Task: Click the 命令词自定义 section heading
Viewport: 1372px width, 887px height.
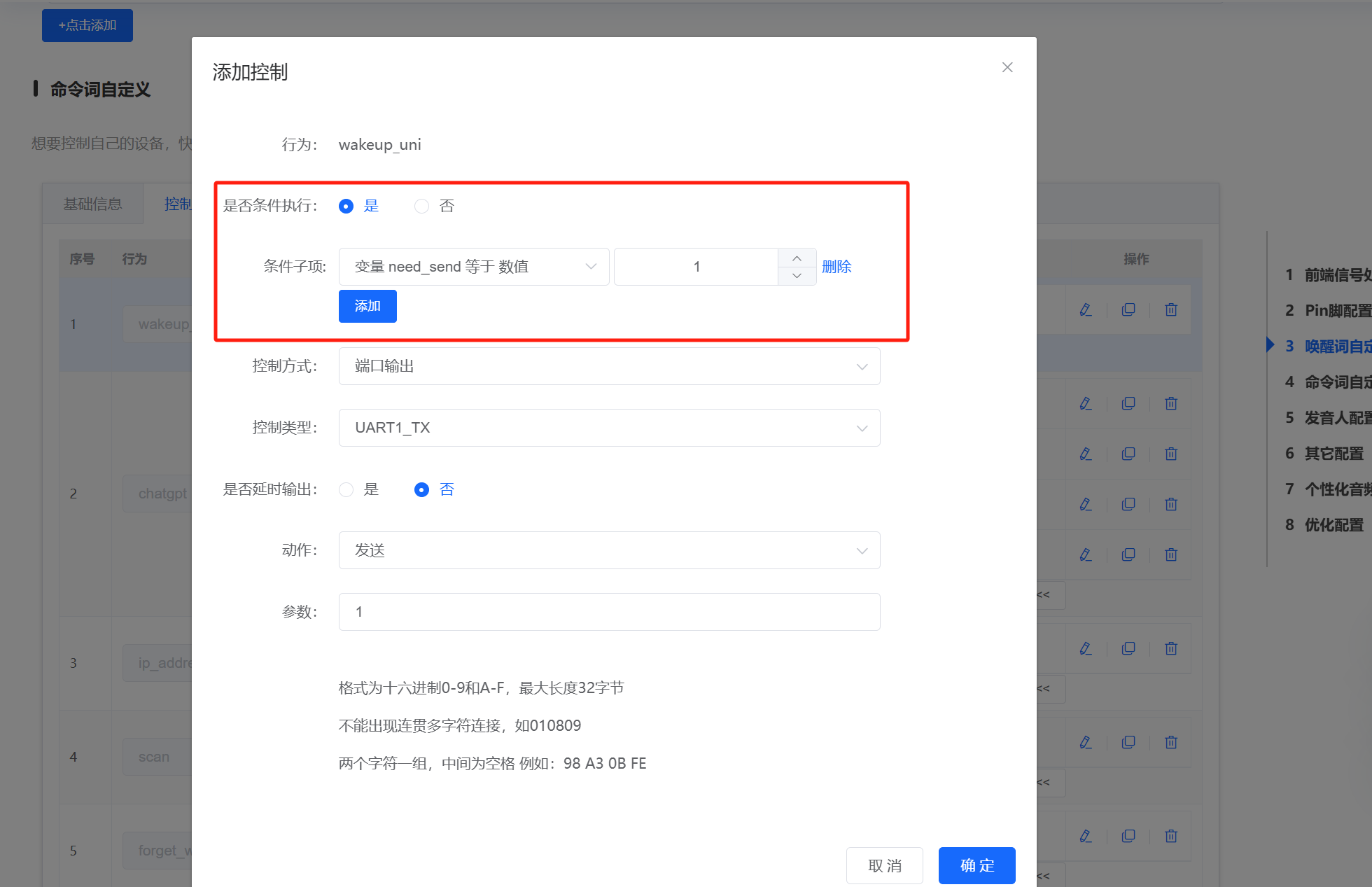Action: [x=100, y=90]
